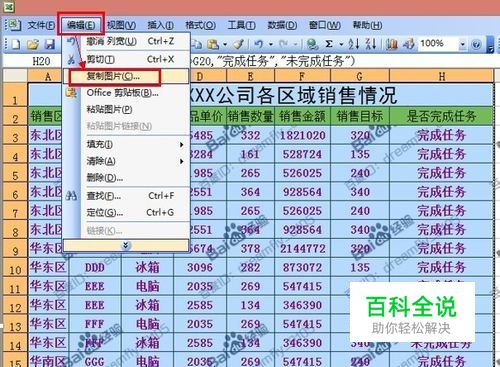Click cell with value 873072
500x367 pixels.
[302, 268]
